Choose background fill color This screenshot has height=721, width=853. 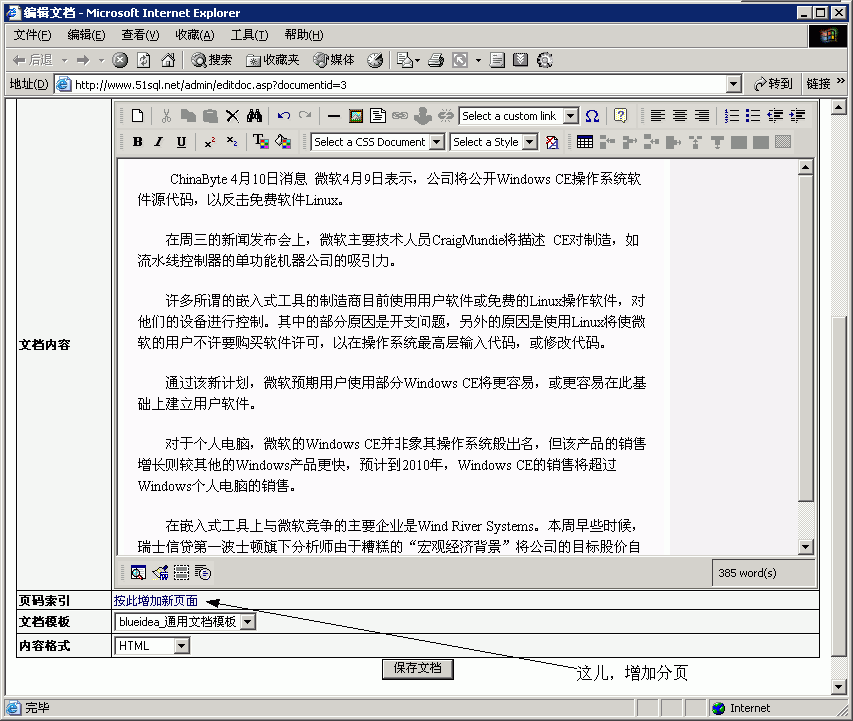pyautogui.click(x=283, y=142)
